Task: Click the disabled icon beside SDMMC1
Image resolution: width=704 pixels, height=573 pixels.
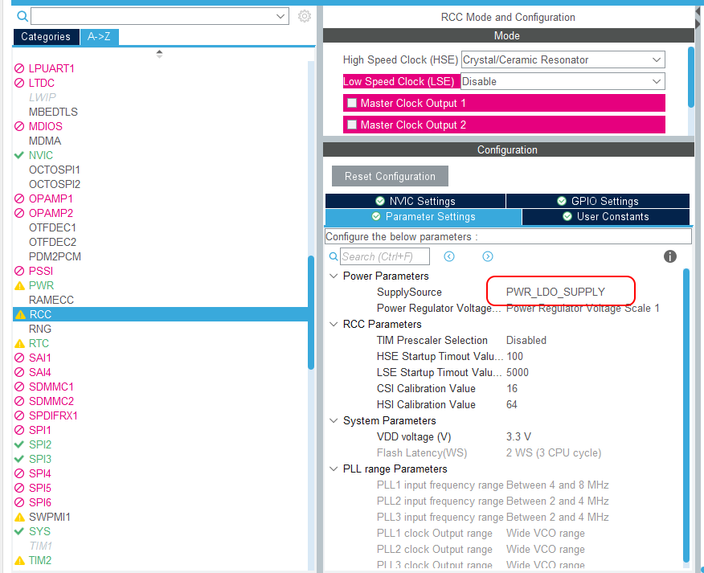Action: pyautogui.click(x=19, y=387)
